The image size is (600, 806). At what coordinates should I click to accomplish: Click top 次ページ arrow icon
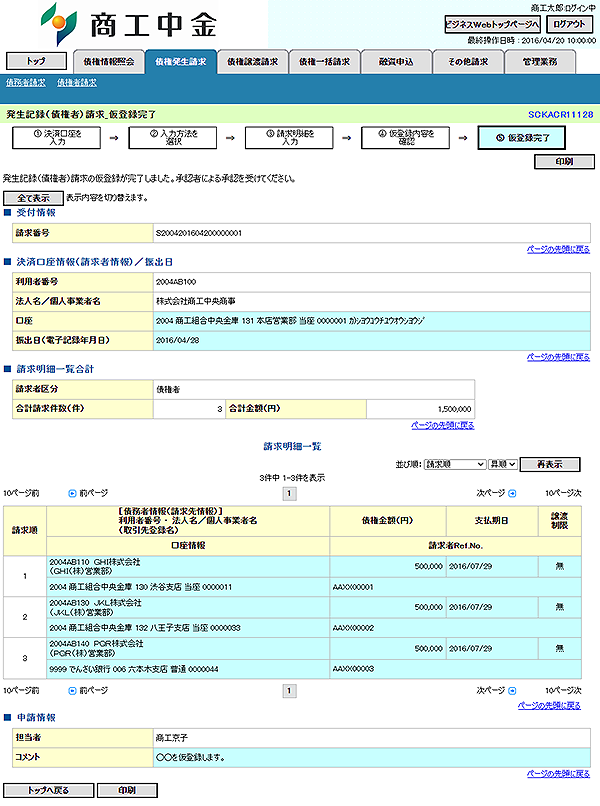click(x=512, y=493)
